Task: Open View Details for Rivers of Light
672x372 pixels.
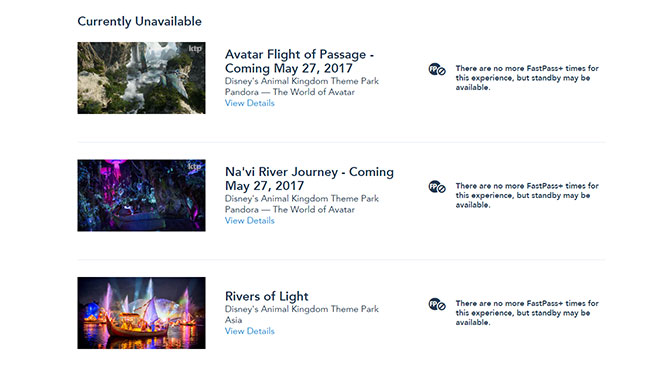Action: tap(249, 331)
